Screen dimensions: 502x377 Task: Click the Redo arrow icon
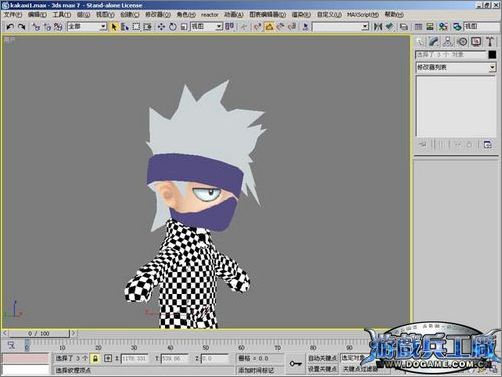pos(22,27)
